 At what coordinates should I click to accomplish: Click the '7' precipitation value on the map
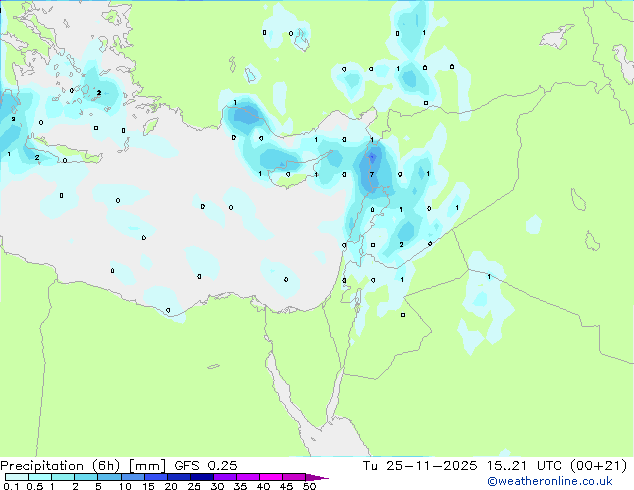pos(372,175)
